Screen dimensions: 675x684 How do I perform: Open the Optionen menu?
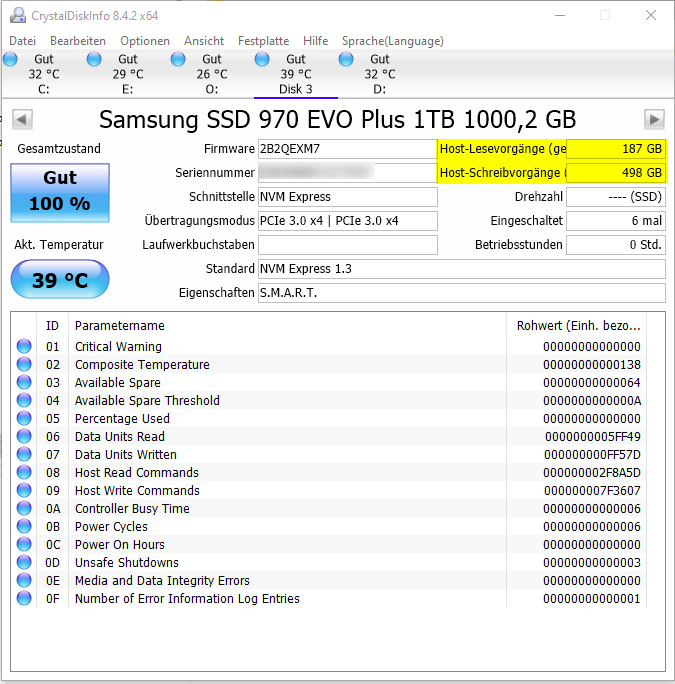[x=145, y=41]
